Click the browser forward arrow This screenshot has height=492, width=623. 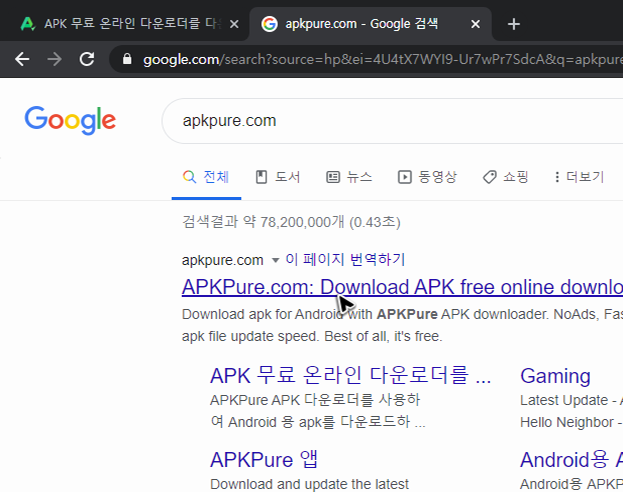[54, 60]
